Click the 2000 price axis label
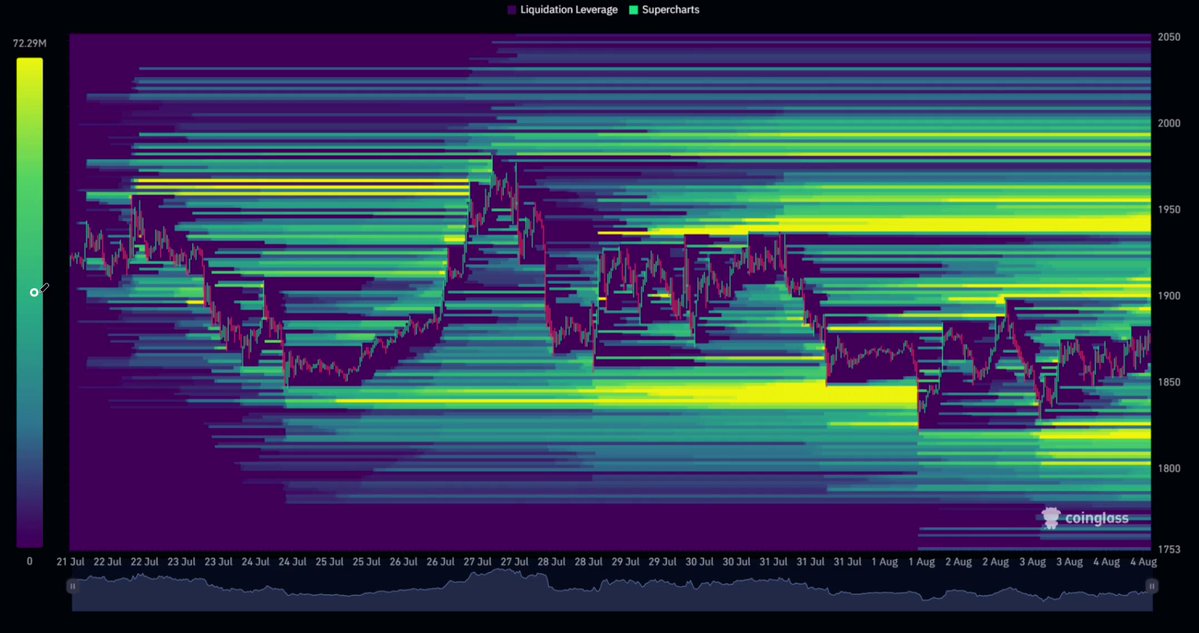This screenshot has width=1199, height=633. (1168, 123)
